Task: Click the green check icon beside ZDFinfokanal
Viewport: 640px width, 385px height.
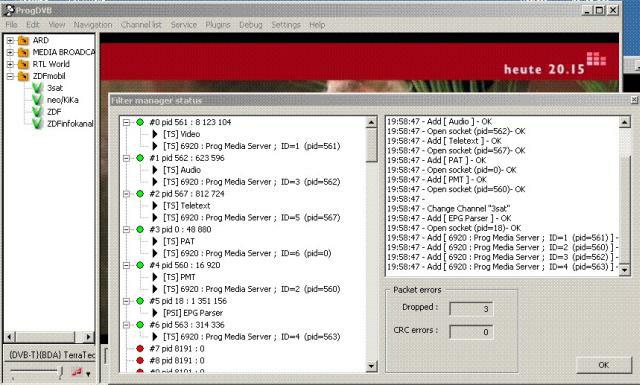Action: tap(37, 123)
